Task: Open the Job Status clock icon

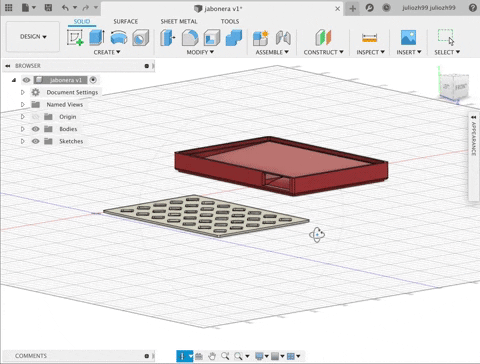Action: pos(386,8)
